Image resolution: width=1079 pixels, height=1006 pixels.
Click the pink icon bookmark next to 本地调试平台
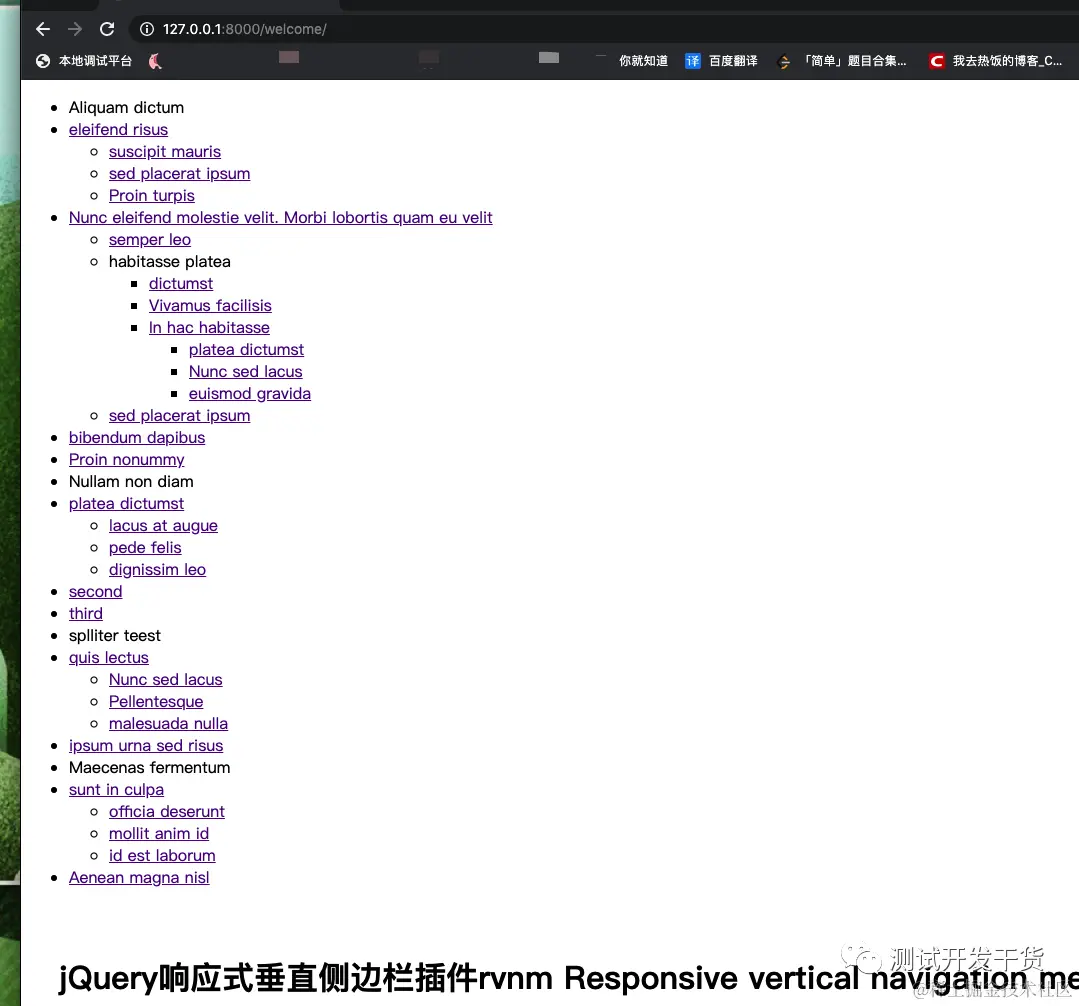click(154, 61)
